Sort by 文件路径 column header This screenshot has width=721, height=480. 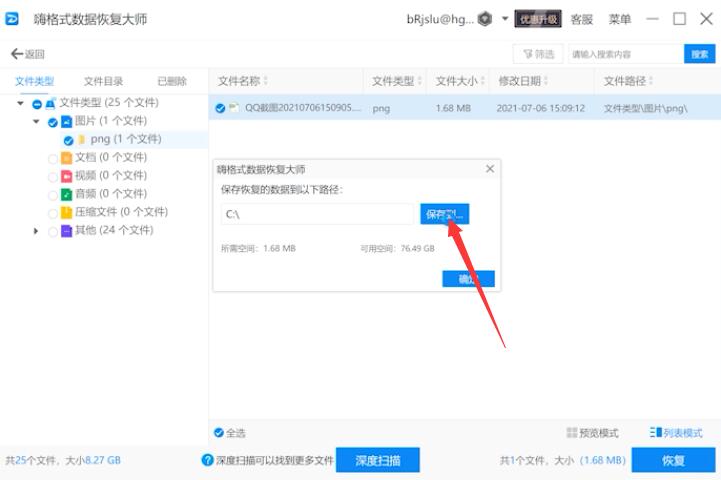tap(628, 81)
